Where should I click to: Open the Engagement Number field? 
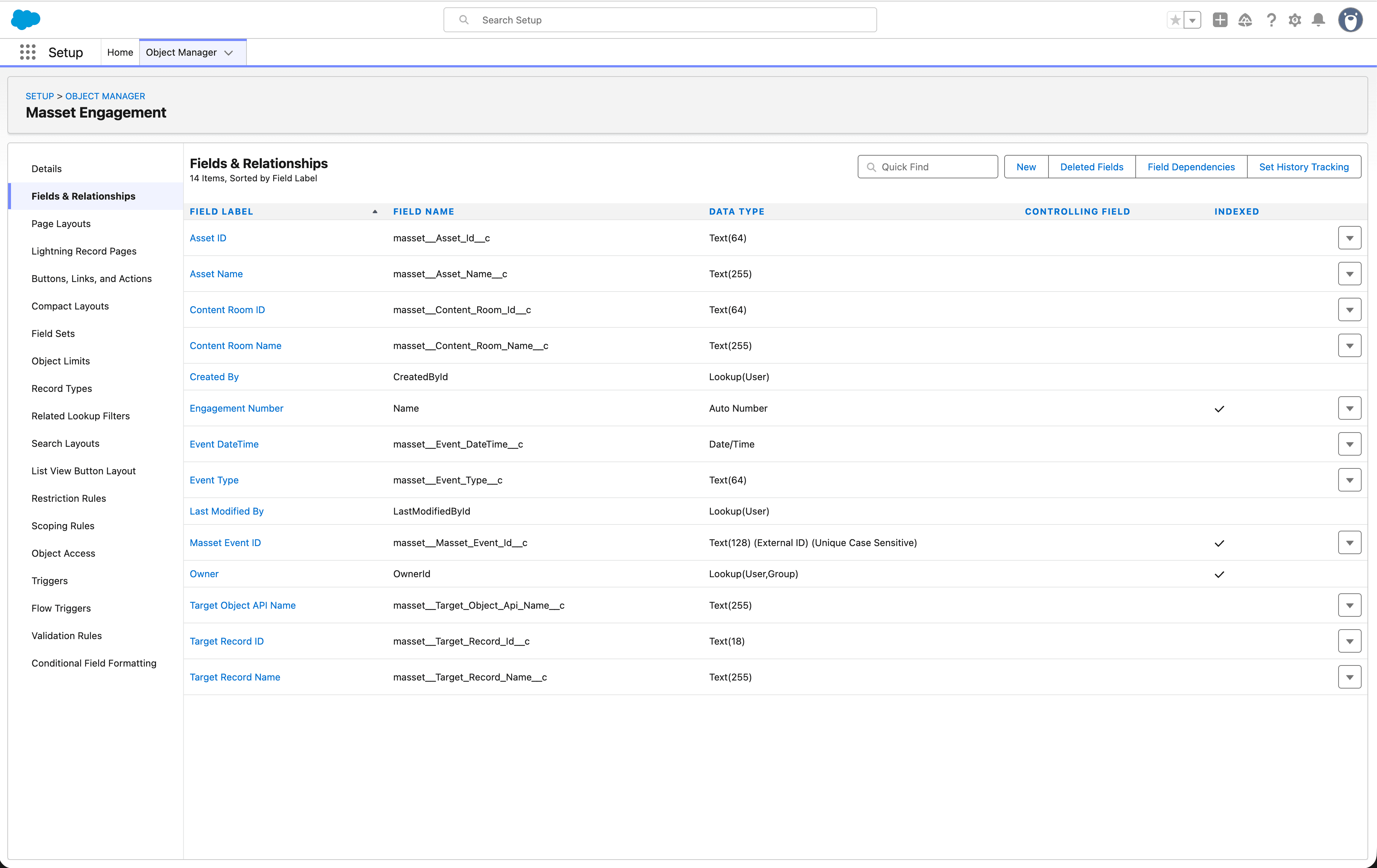237,408
